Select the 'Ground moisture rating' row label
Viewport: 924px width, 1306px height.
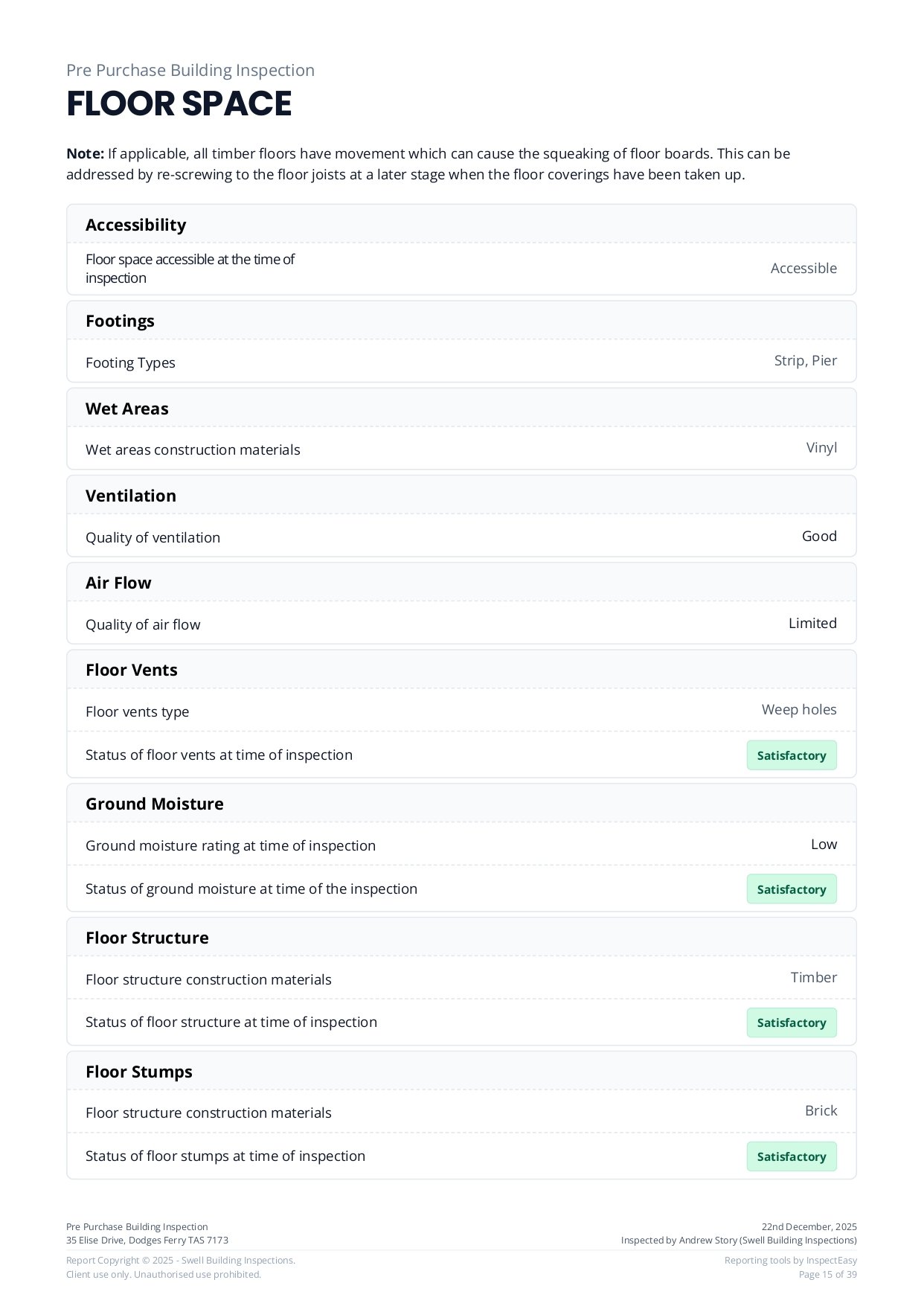[x=230, y=846]
